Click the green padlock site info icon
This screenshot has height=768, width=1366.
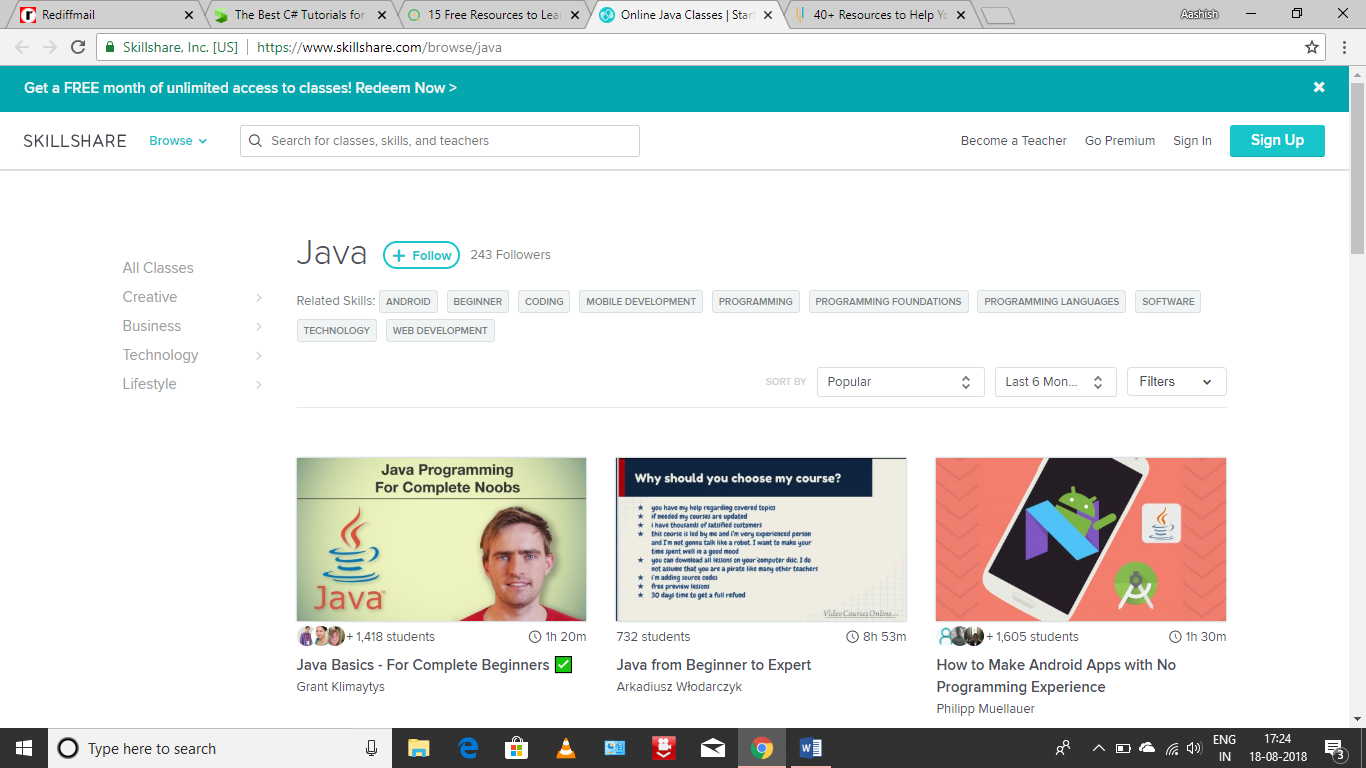pos(111,47)
